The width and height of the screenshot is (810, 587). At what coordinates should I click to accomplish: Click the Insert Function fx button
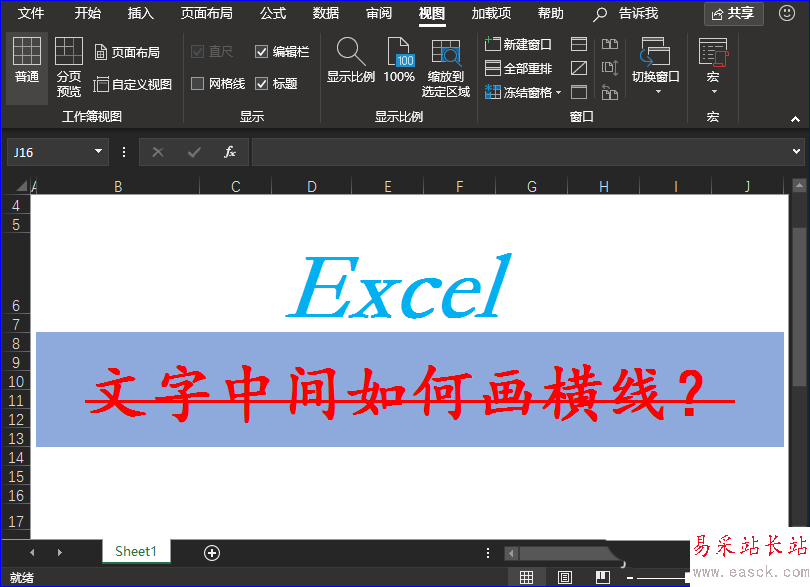pyautogui.click(x=230, y=152)
